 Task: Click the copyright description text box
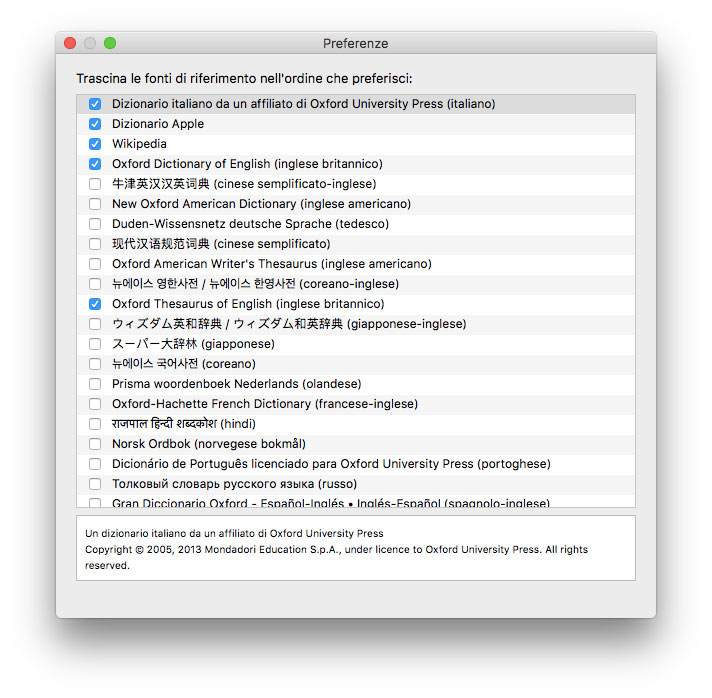356,548
